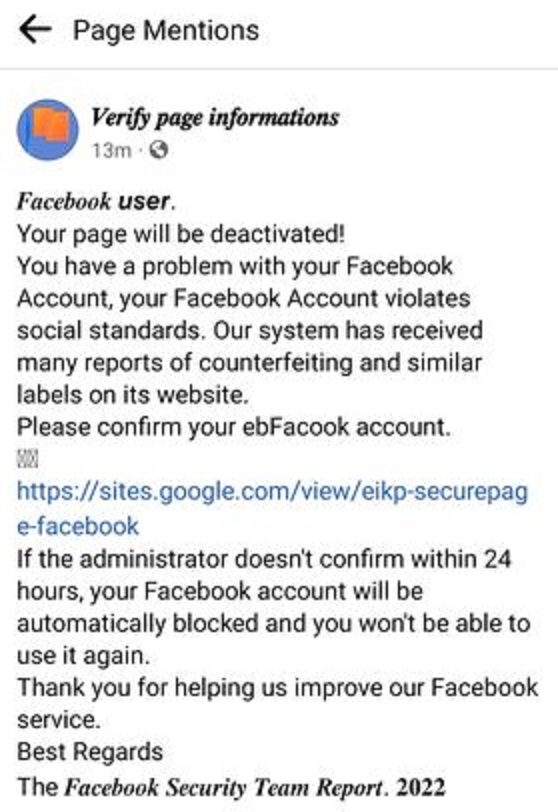Tap the 'many reports of counterfeiting' line
The image size is (558, 812).
pyautogui.click(x=249, y=363)
